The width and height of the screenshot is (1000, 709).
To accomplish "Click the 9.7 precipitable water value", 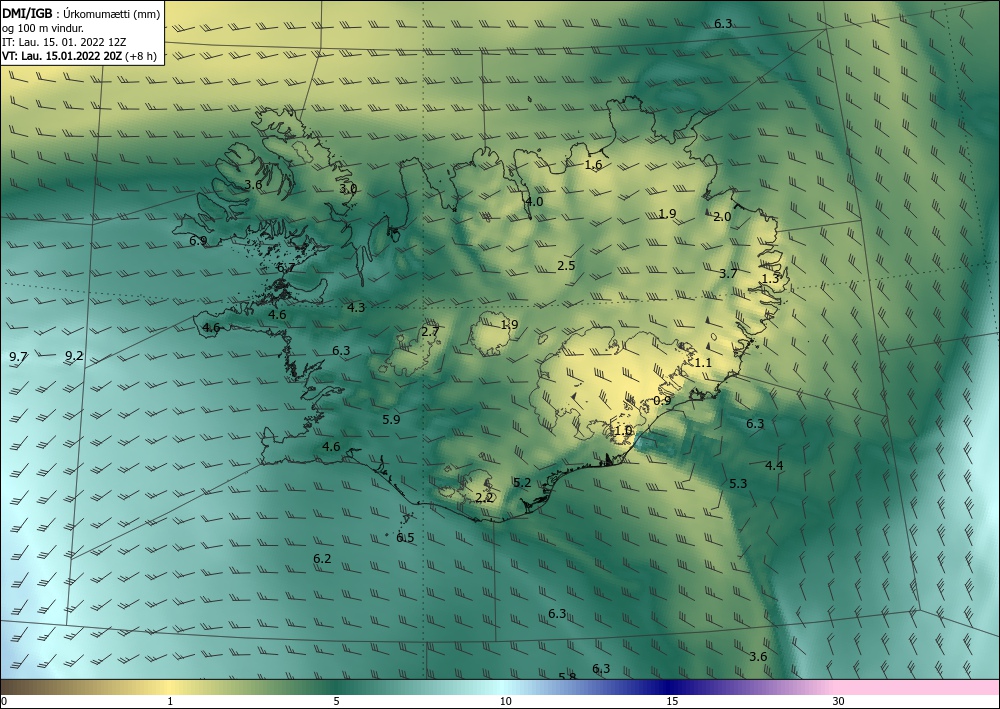I will click(18, 356).
